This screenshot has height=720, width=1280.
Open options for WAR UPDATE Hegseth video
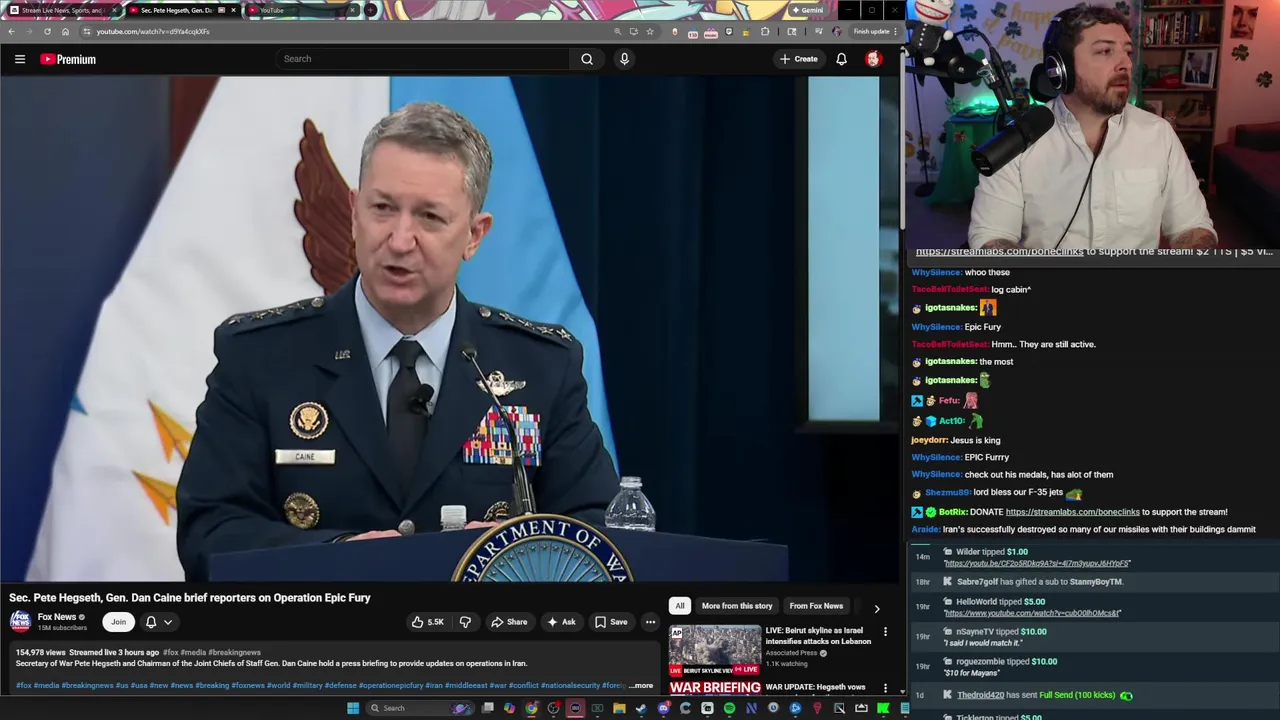click(x=885, y=688)
